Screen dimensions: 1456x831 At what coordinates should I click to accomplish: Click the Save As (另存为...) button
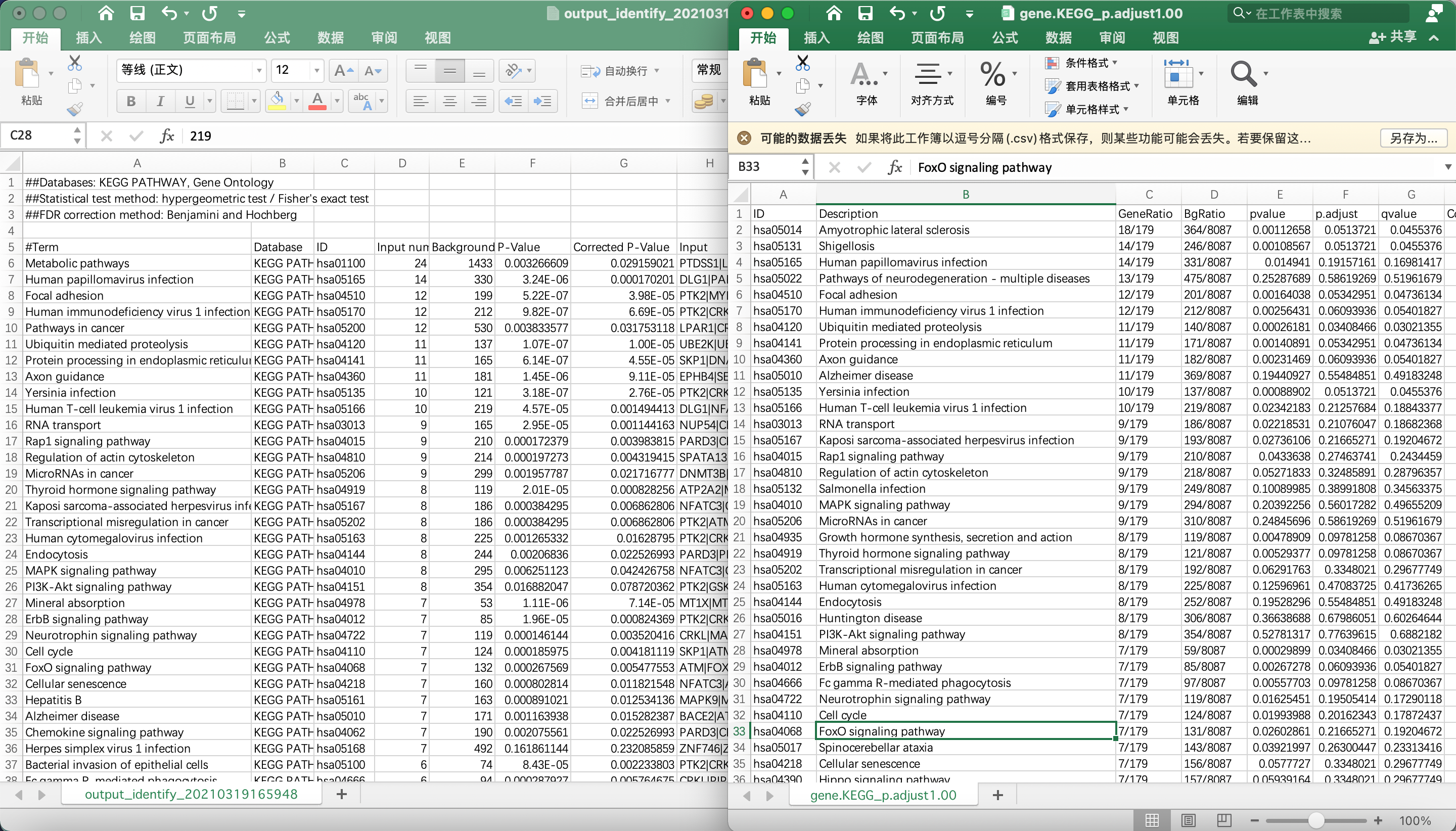pyautogui.click(x=1413, y=138)
